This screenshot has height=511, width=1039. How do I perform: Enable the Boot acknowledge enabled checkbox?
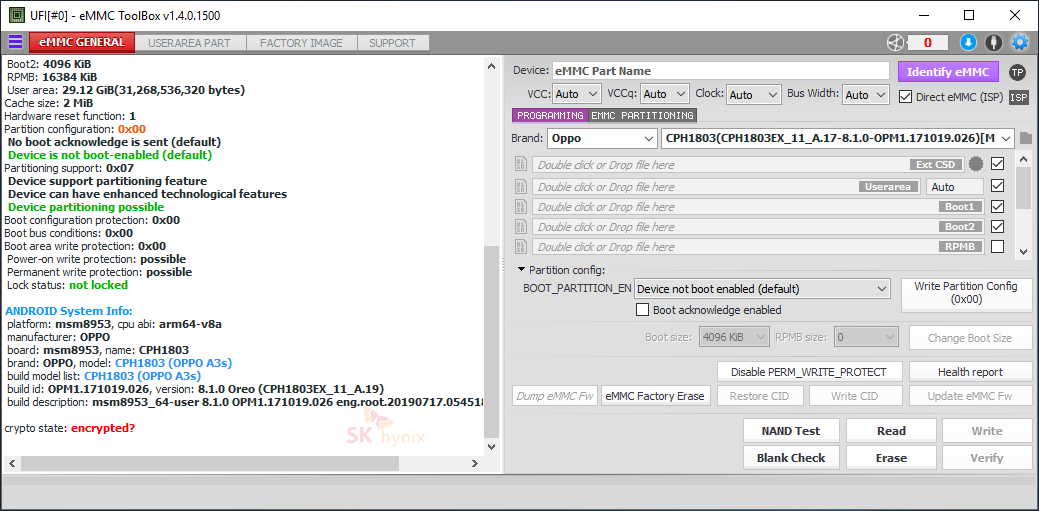pos(642,310)
